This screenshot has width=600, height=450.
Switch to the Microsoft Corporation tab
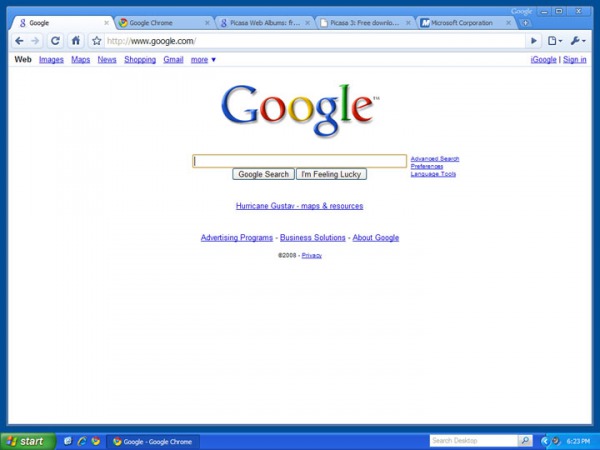[462, 22]
